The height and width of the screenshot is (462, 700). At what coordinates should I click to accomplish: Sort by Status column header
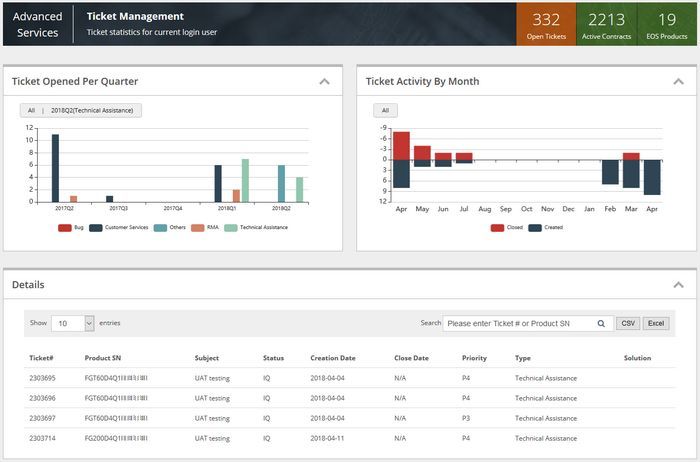(273, 358)
